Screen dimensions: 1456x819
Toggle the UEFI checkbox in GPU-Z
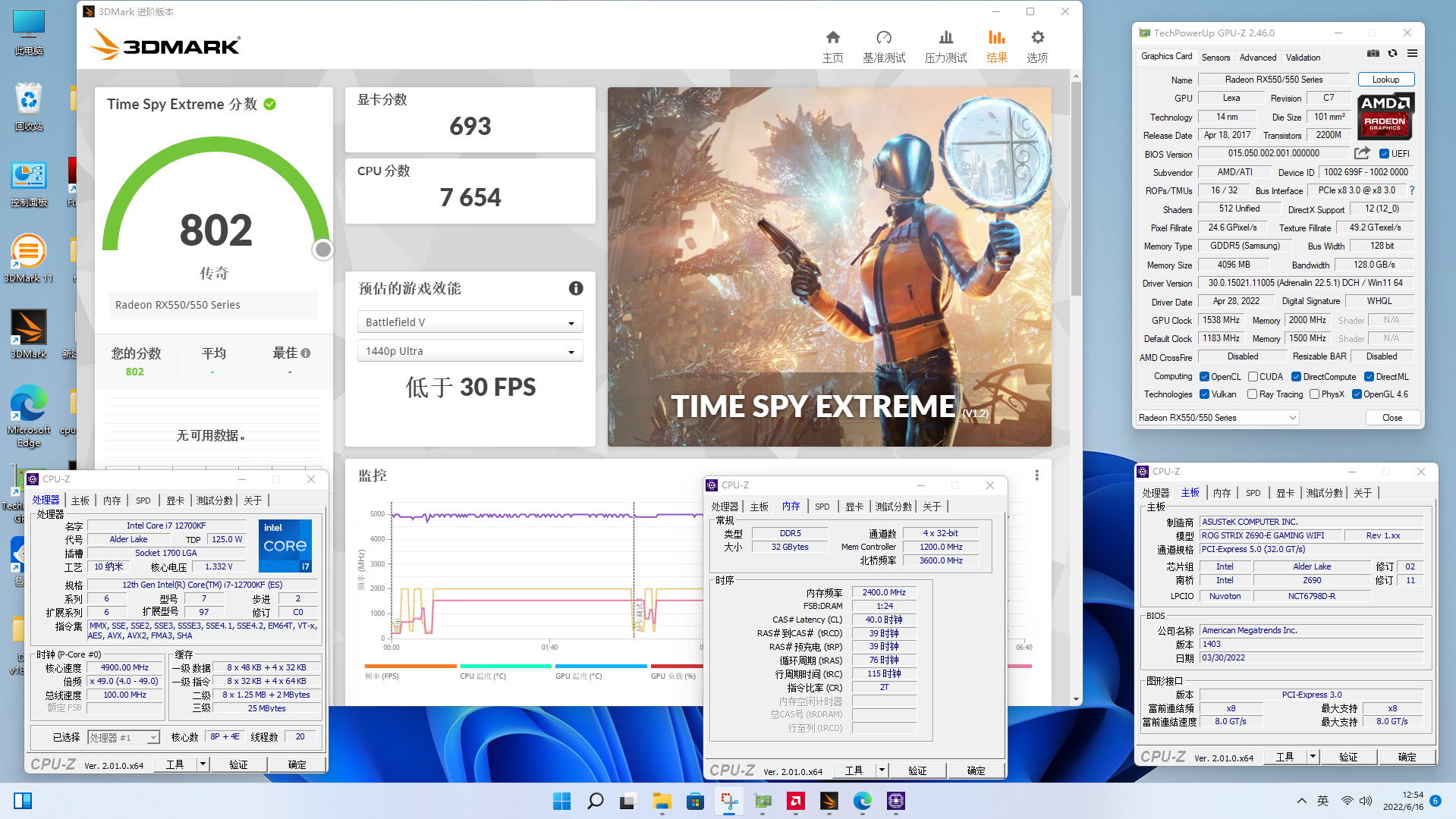(1384, 154)
